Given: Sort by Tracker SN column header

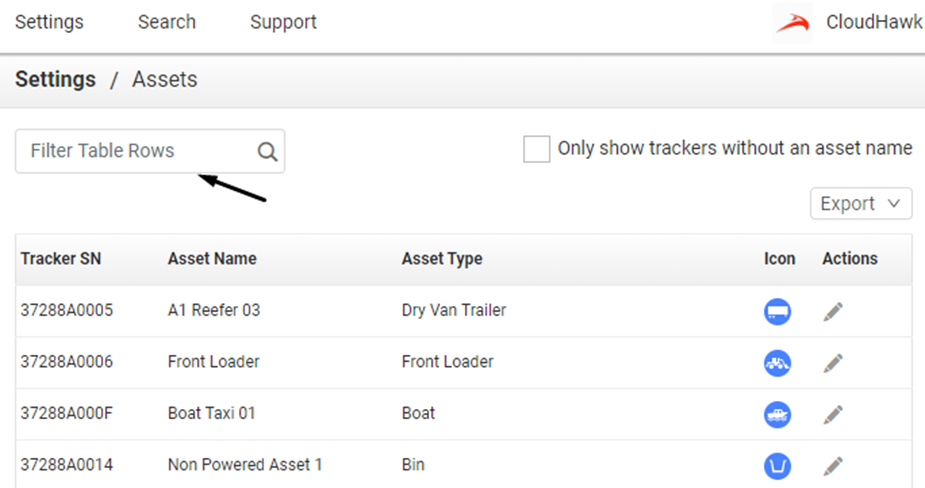Looking at the screenshot, I should click(x=61, y=258).
